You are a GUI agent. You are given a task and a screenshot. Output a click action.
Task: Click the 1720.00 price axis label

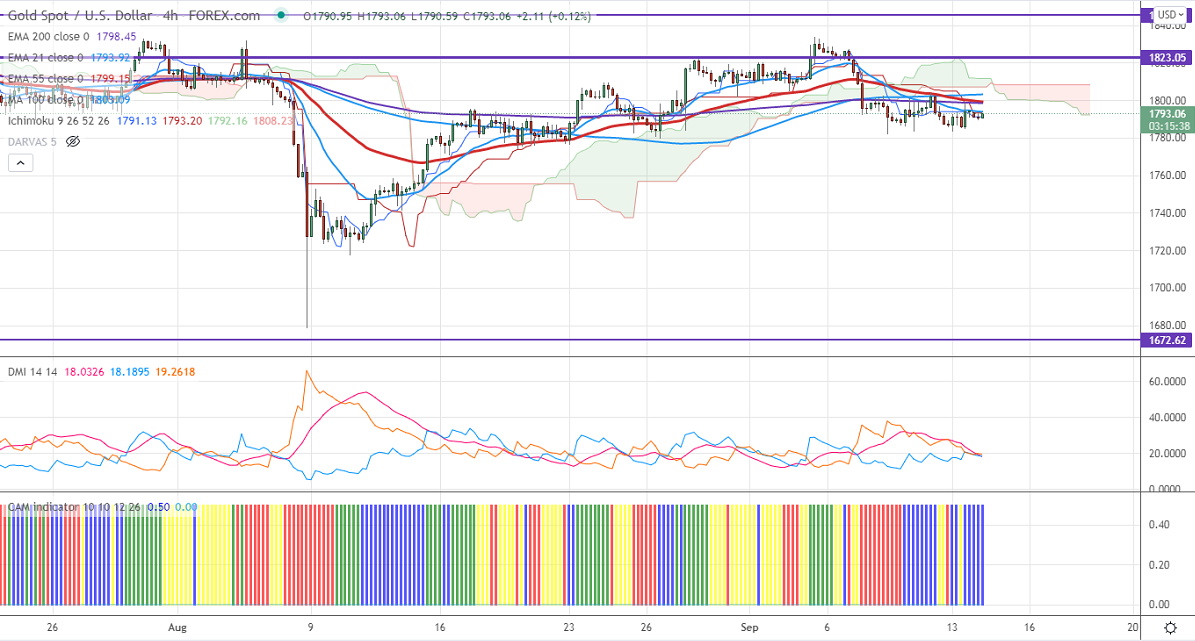tap(1168, 250)
